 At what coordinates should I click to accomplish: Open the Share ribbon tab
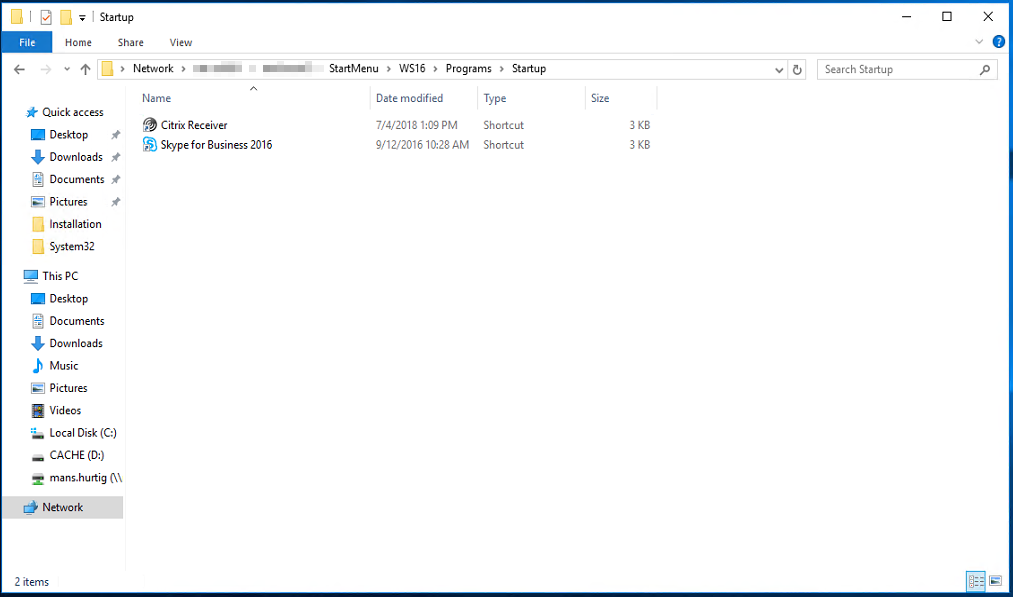coord(130,42)
